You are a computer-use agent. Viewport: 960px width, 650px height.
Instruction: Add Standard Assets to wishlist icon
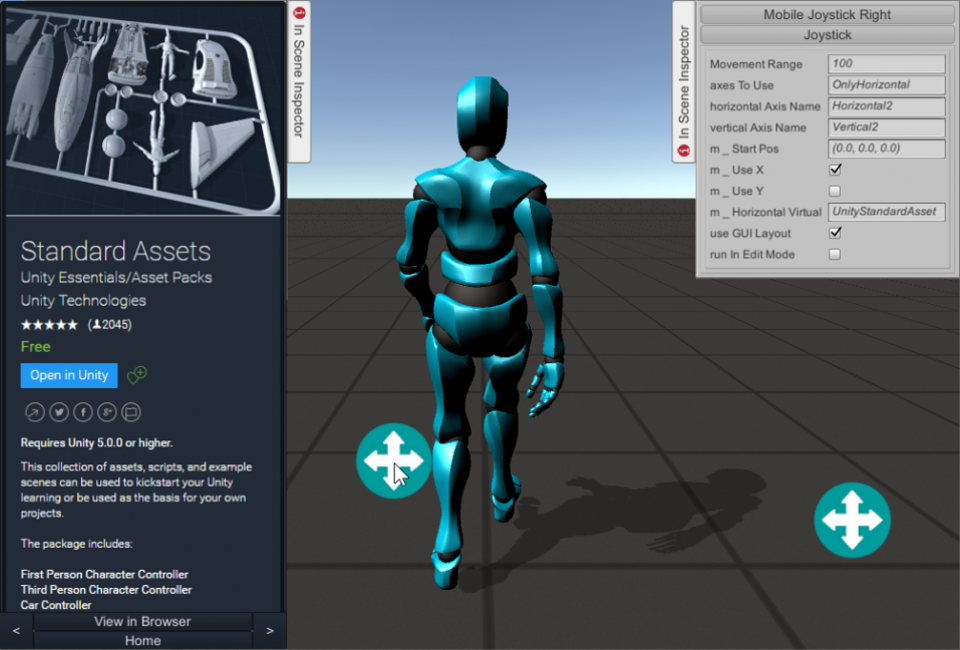pos(137,375)
